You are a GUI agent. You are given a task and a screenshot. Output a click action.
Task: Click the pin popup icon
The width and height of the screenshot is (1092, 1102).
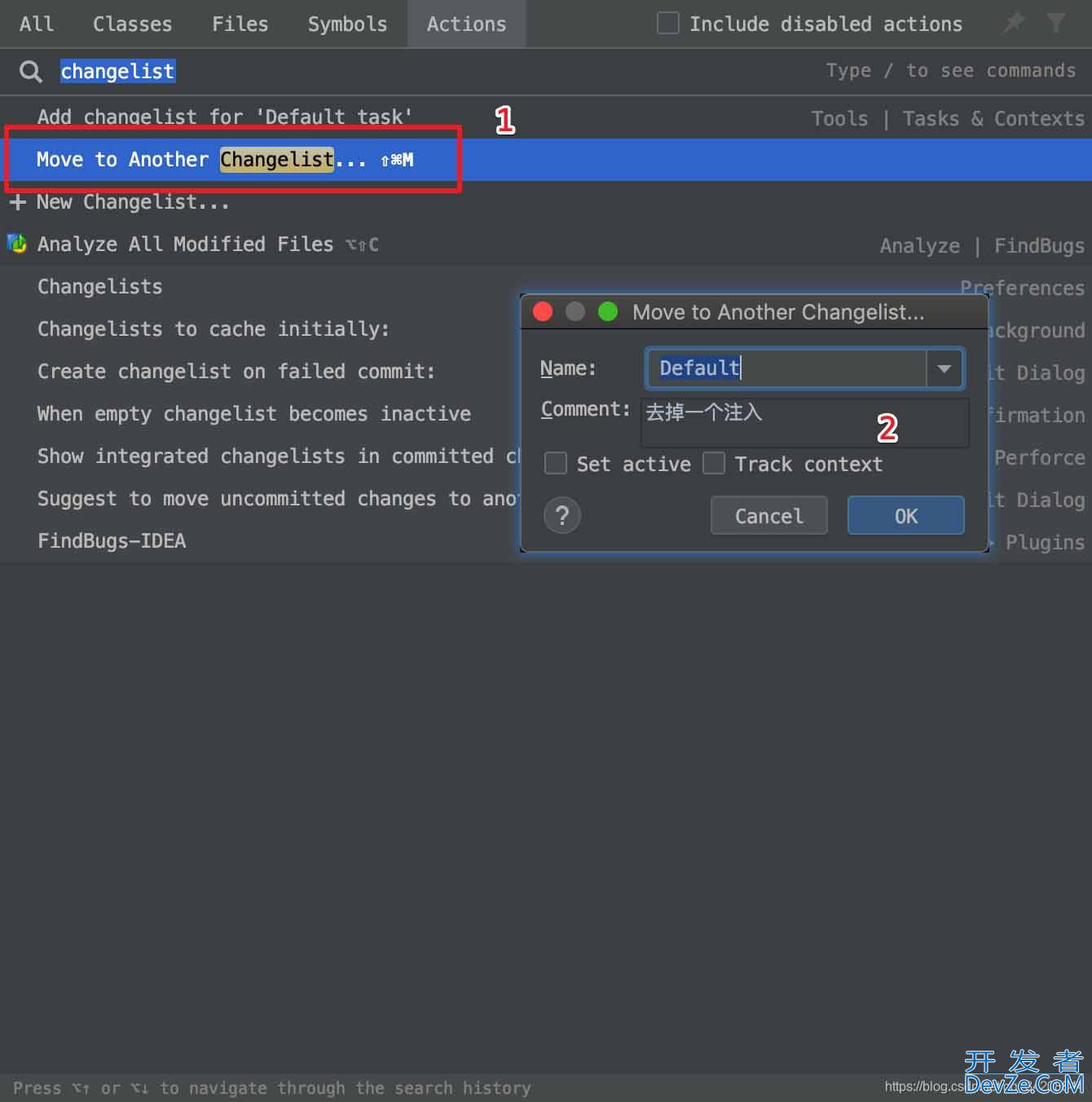click(x=1013, y=23)
